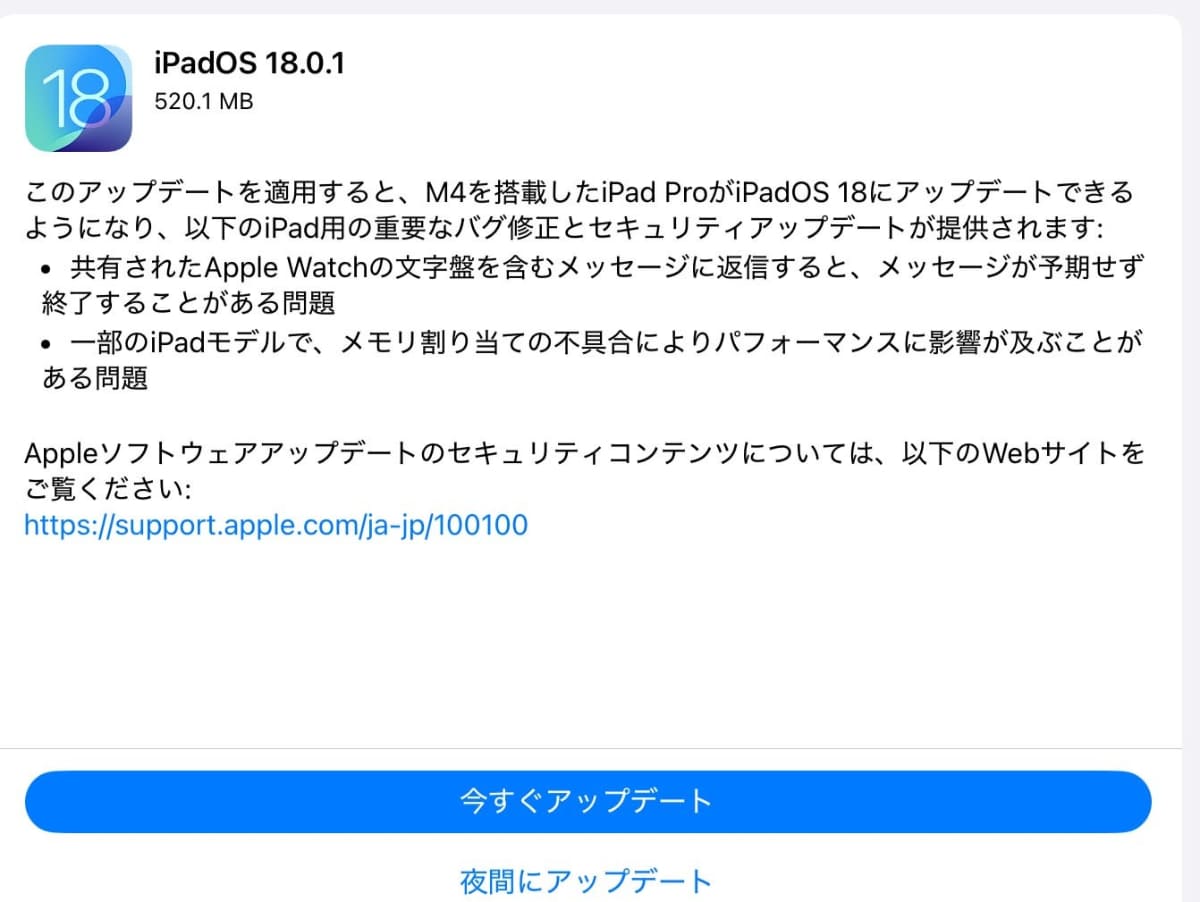Choose 夜間にアップデート option
Image resolution: width=1200 pixels, height=902 pixels.
[x=586, y=881]
